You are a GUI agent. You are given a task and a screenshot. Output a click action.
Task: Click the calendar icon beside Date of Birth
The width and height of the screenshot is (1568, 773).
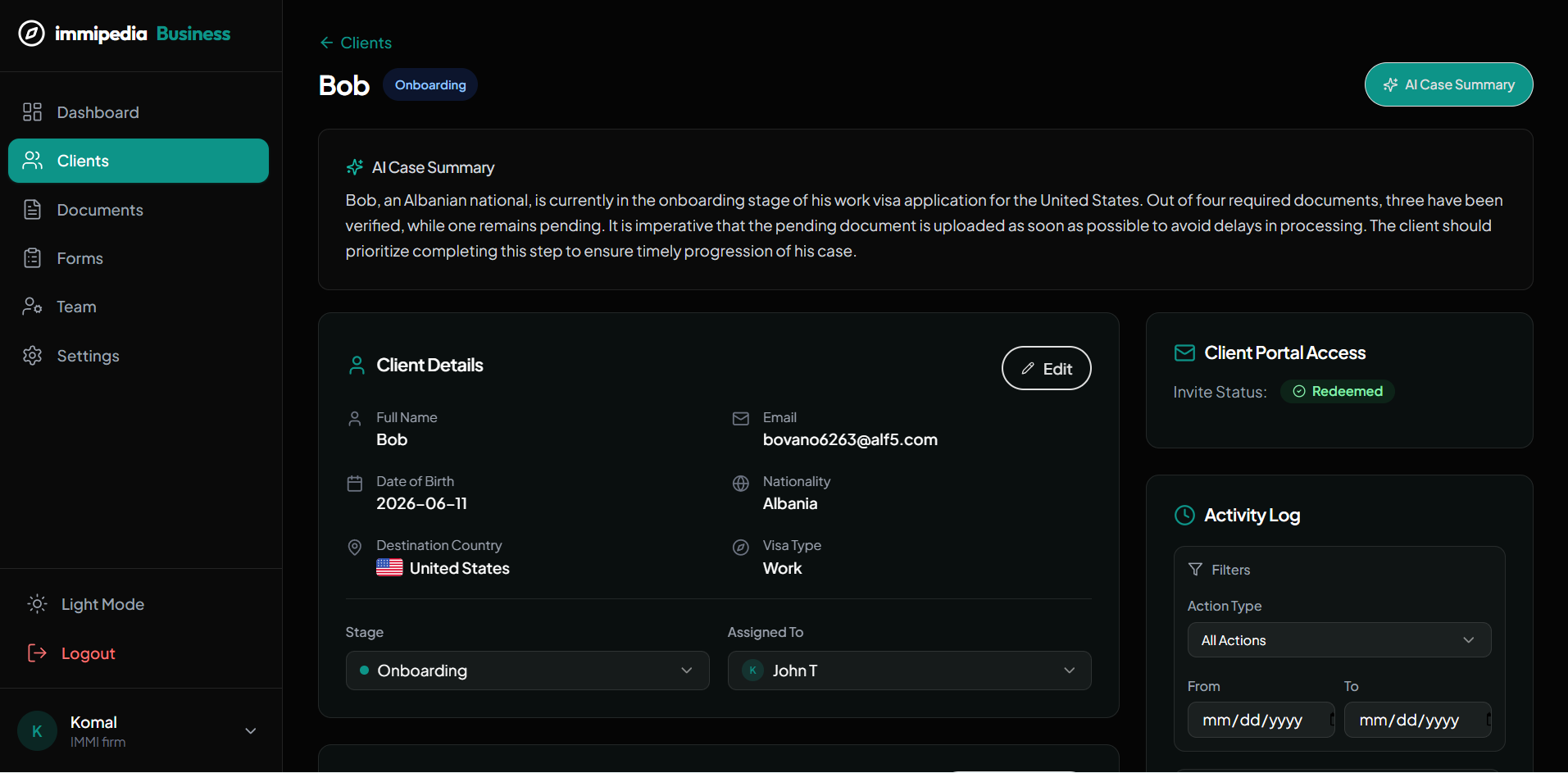[355, 484]
